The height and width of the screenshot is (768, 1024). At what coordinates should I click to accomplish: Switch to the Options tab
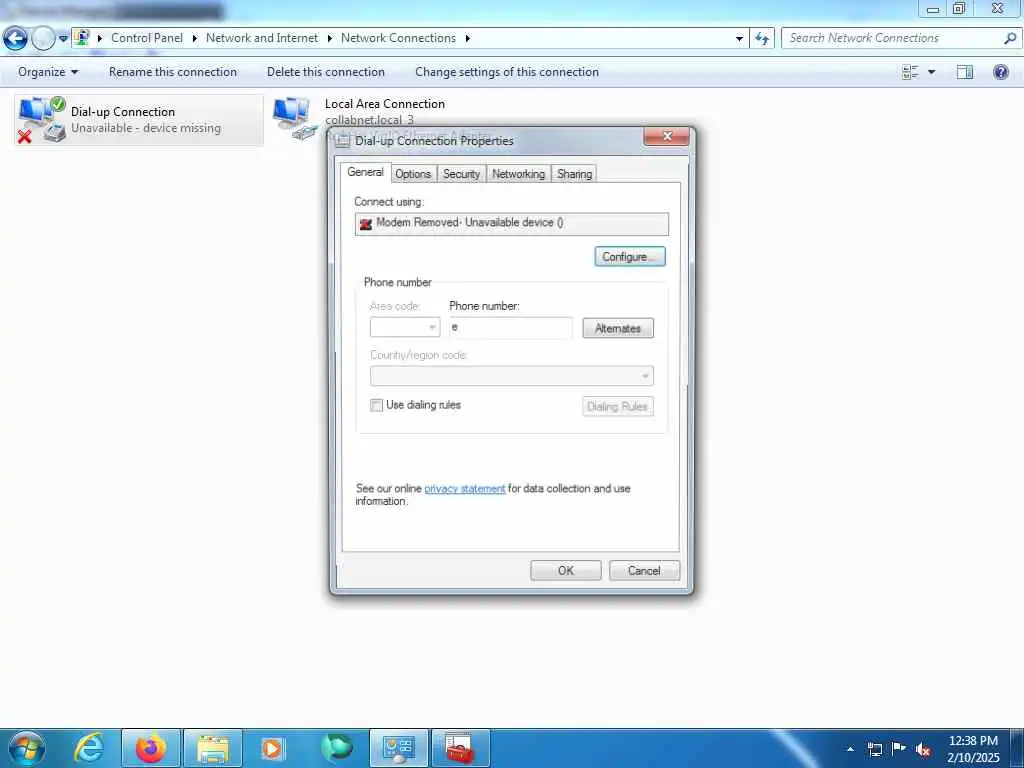[413, 174]
